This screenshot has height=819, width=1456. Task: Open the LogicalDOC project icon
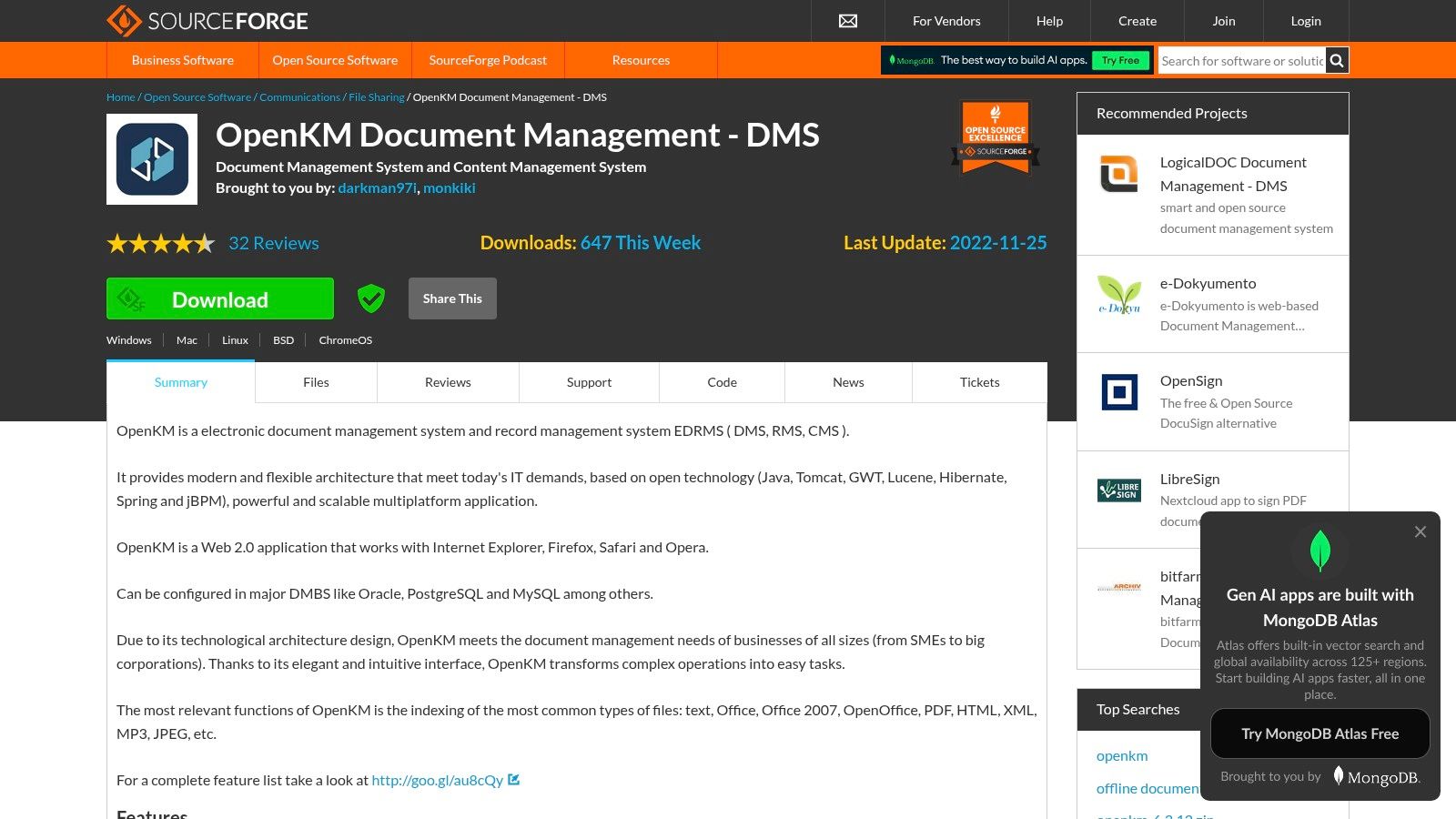1119,175
